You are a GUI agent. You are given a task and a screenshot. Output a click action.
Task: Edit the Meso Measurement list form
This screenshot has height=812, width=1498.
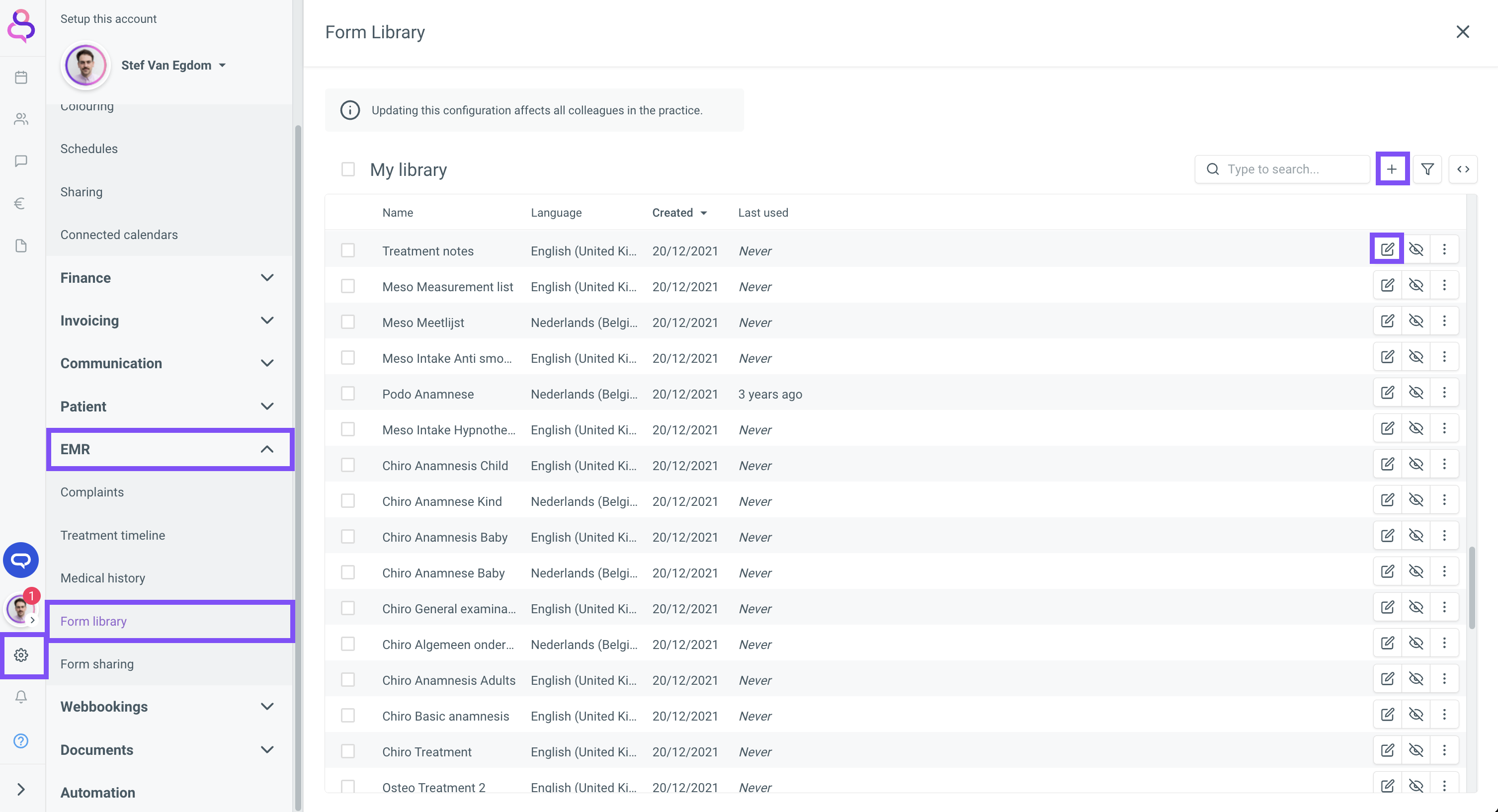pos(1388,285)
